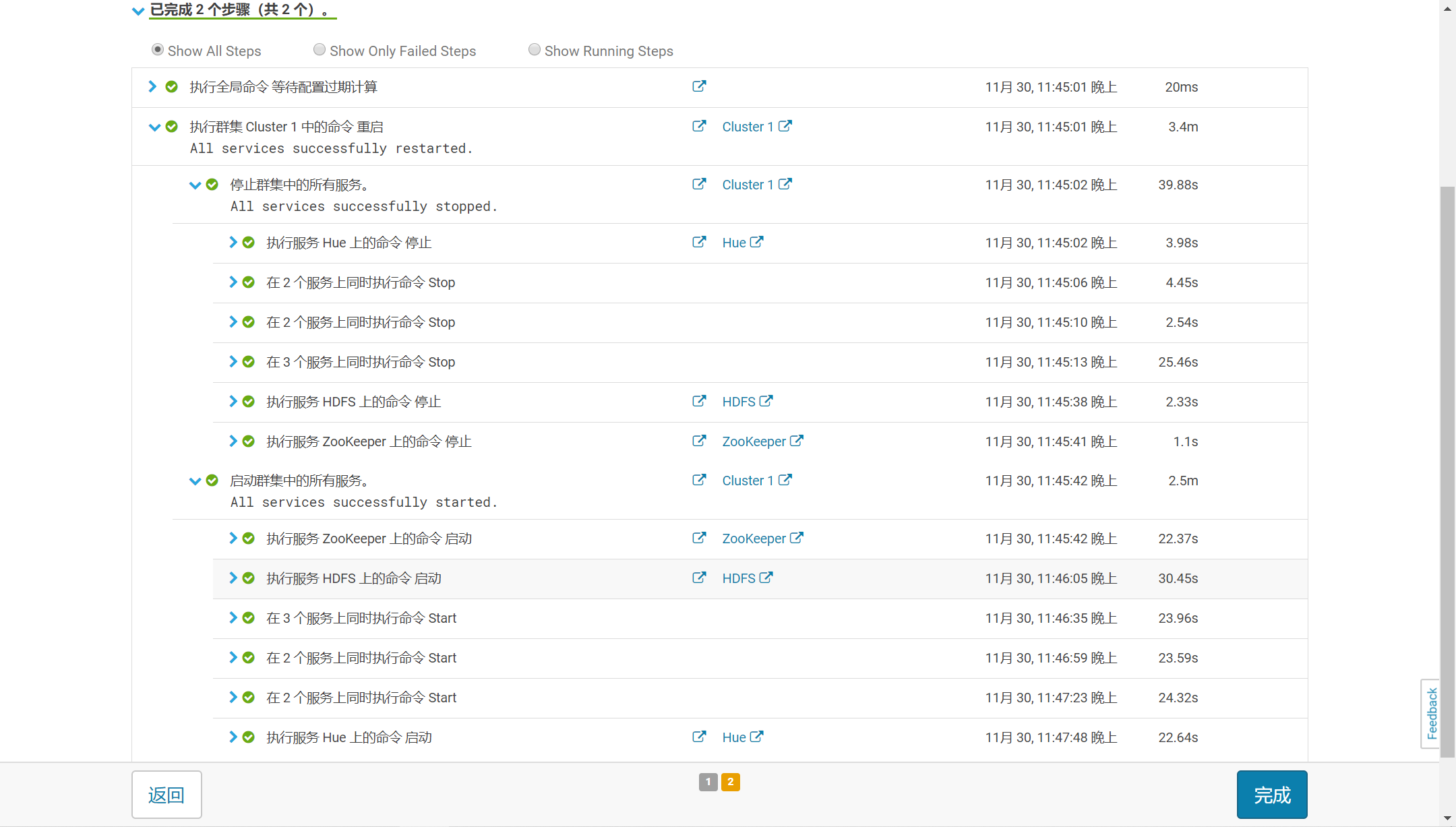Click the 返回 back button
1456x827 pixels.
(x=166, y=795)
